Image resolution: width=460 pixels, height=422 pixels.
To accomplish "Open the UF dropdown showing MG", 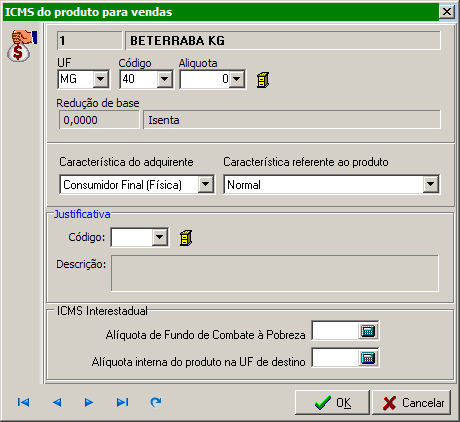I will pyautogui.click(x=100, y=79).
